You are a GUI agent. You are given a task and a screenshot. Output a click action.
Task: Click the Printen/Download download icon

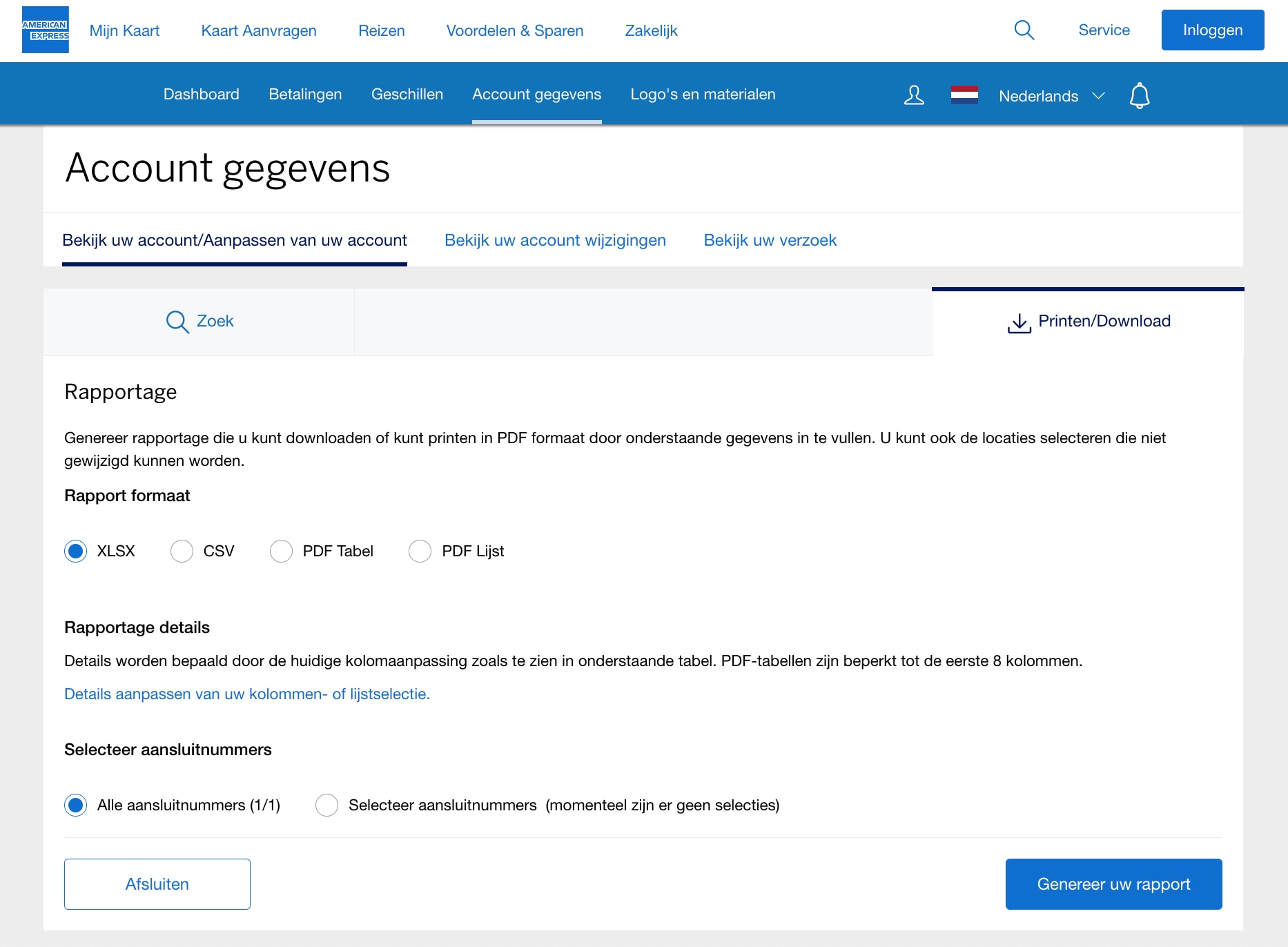click(x=1019, y=320)
